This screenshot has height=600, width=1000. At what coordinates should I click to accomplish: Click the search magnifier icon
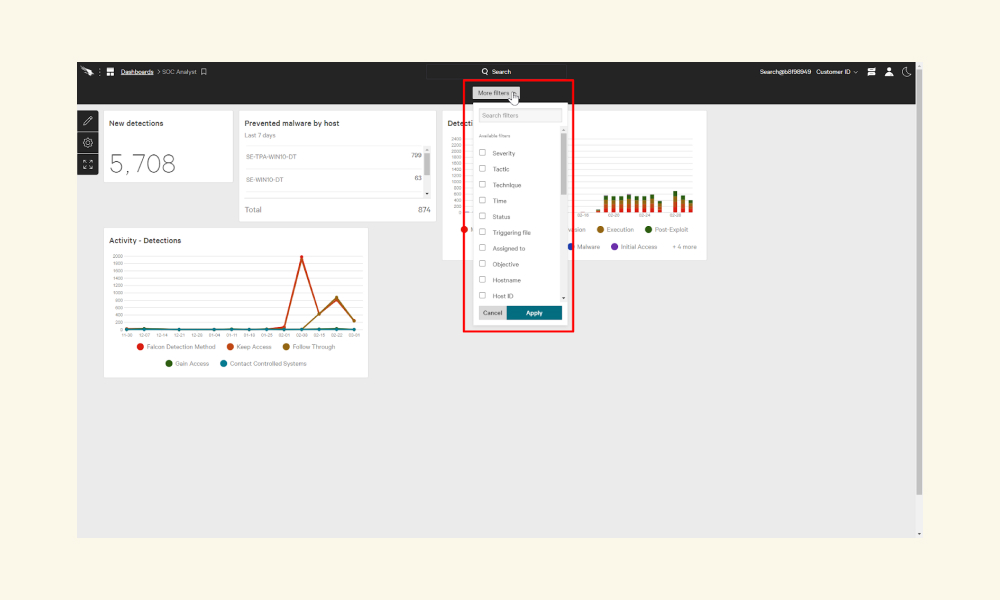tap(485, 71)
